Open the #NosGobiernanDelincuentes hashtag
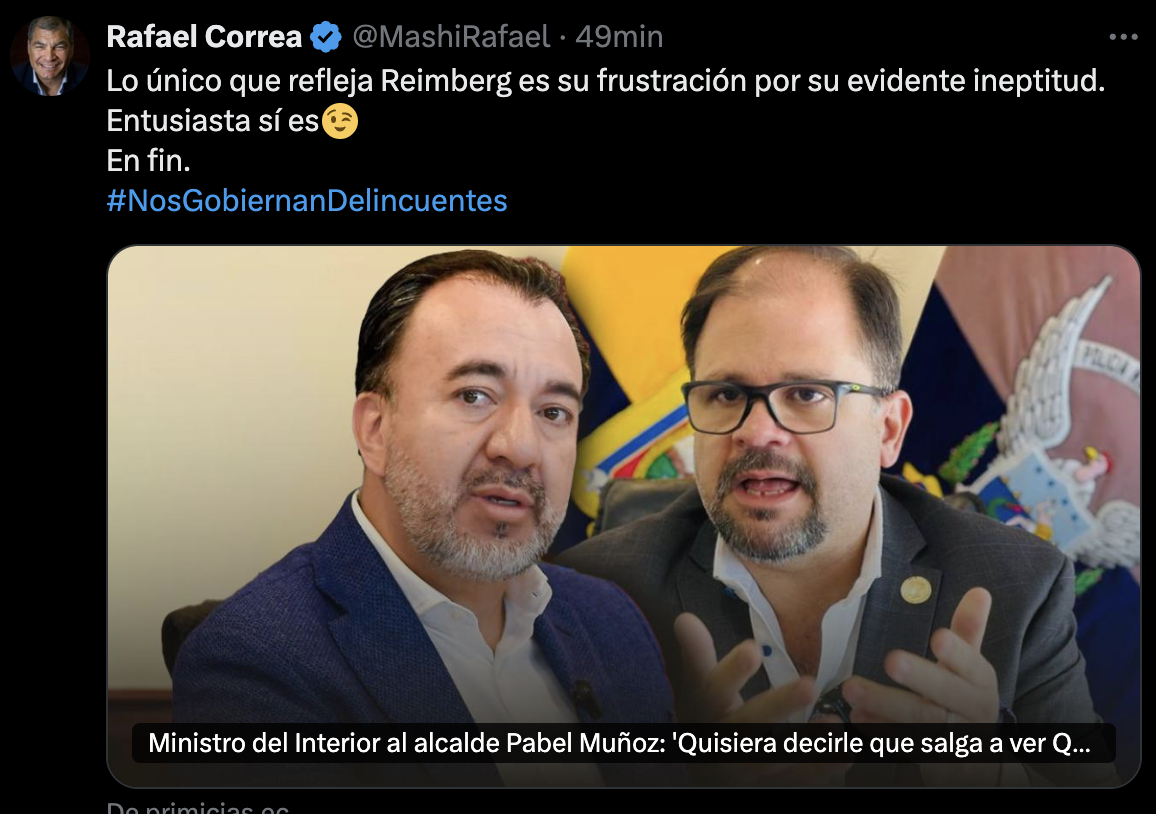The height and width of the screenshot is (814, 1156). click(x=307, y=201)
